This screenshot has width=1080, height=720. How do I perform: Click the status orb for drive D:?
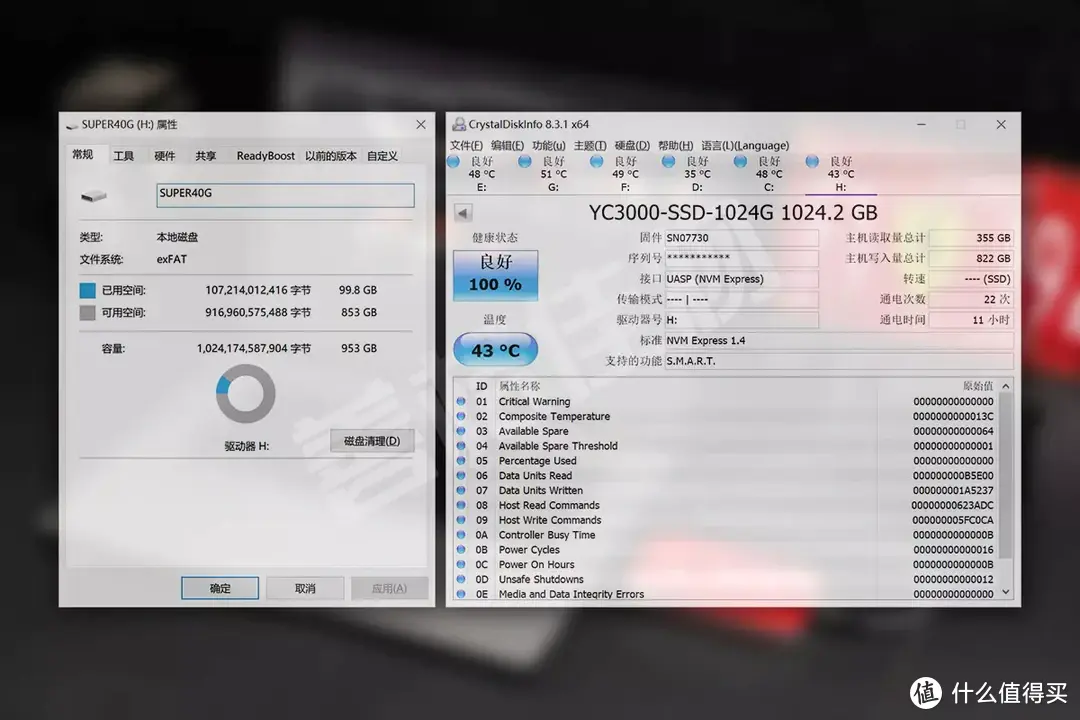tap(668, 161)
